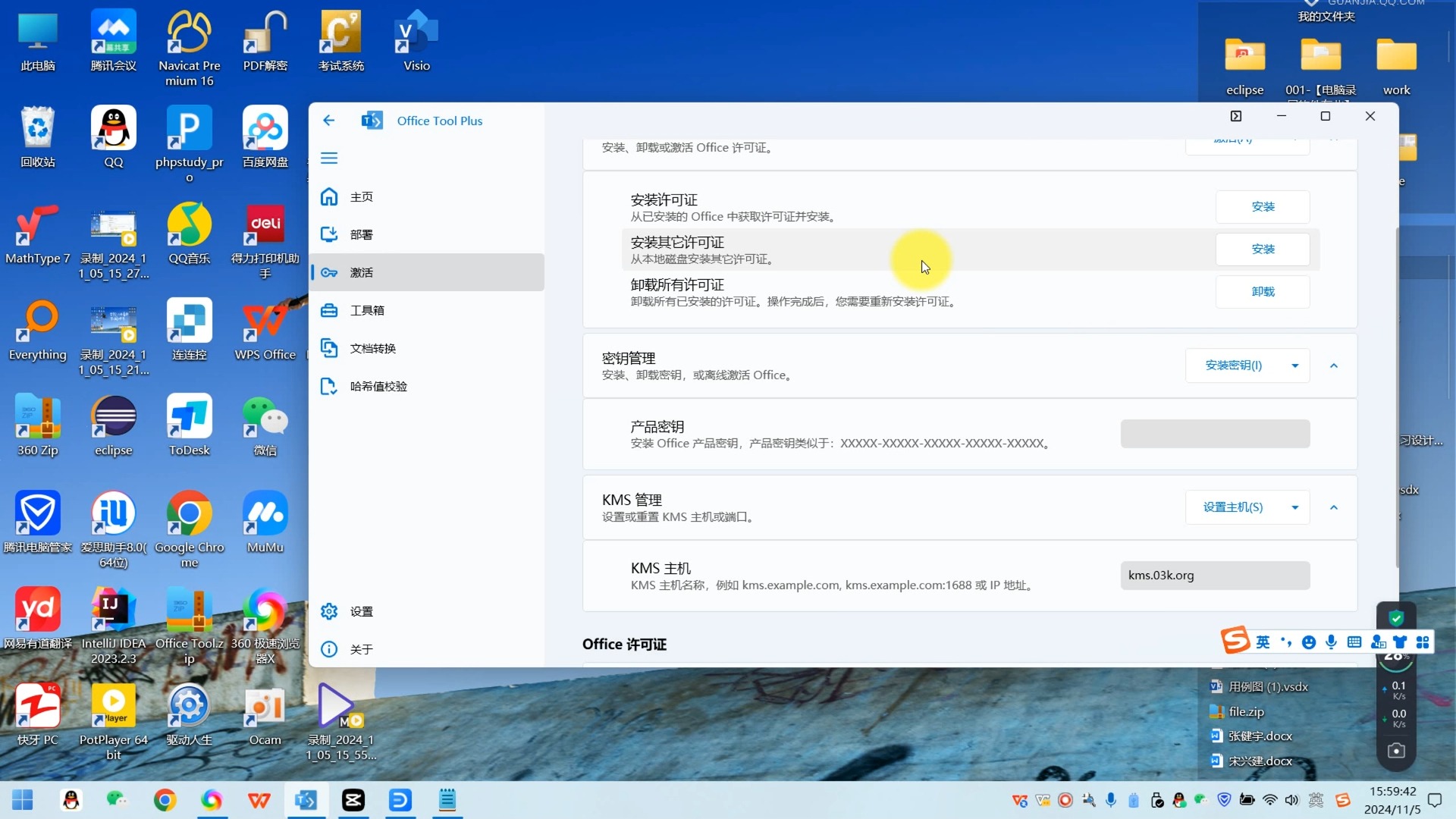Click the screenshot camera icon on floating widget
The image size is (1456, 819).
pos(1396,752)
